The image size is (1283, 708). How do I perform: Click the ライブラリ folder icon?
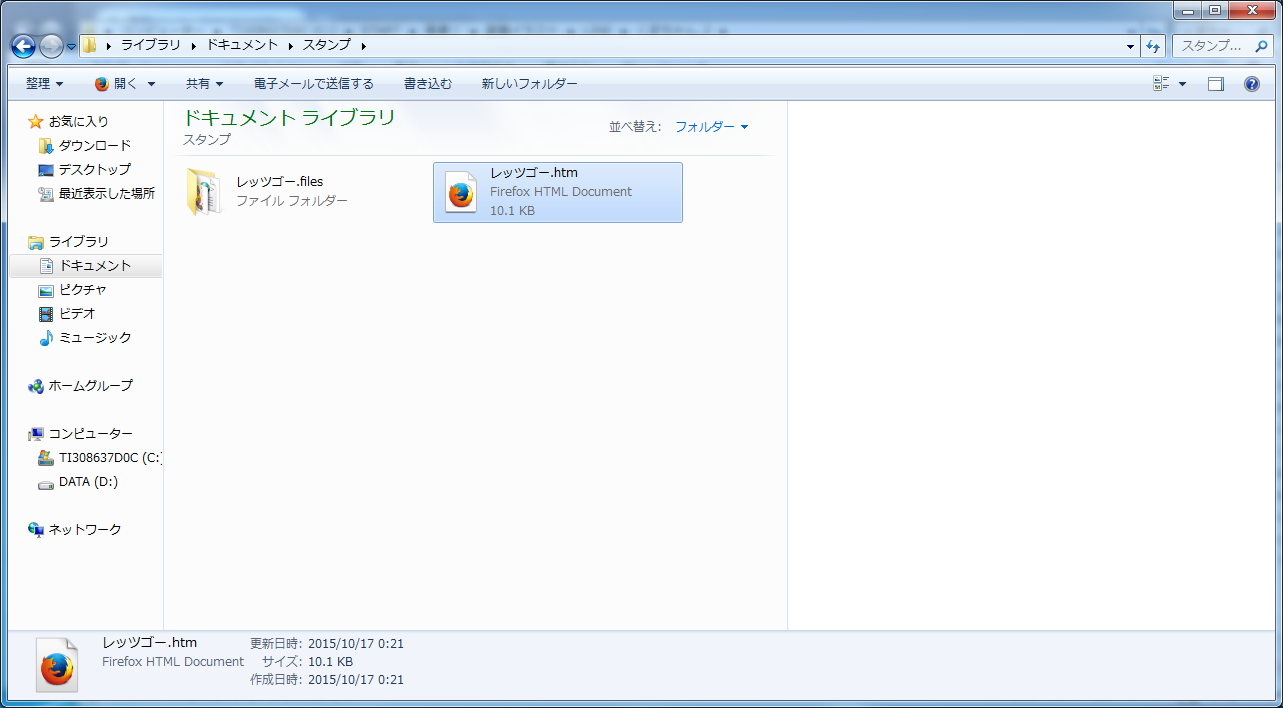pos(36,241)
